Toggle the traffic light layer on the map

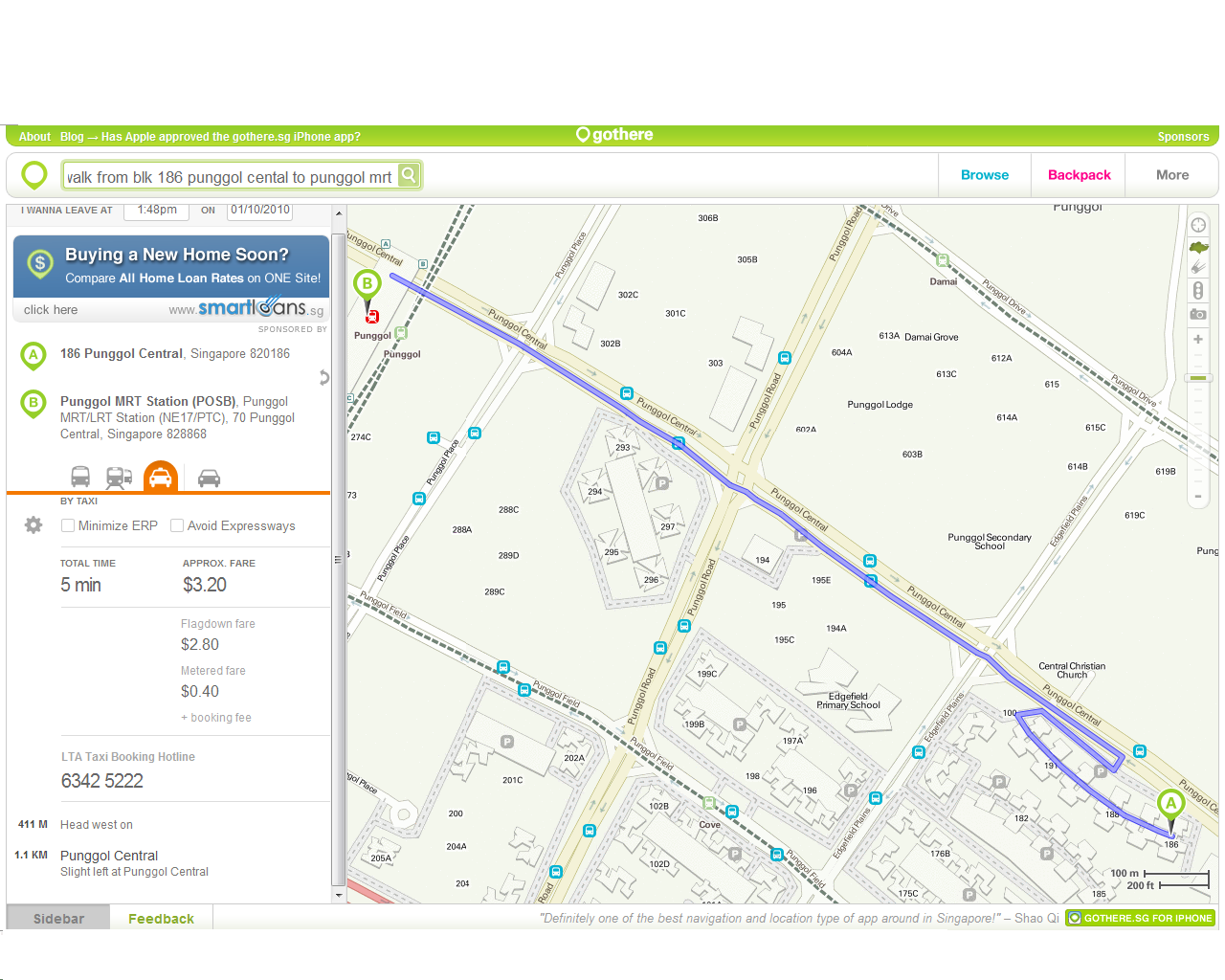1197,291
